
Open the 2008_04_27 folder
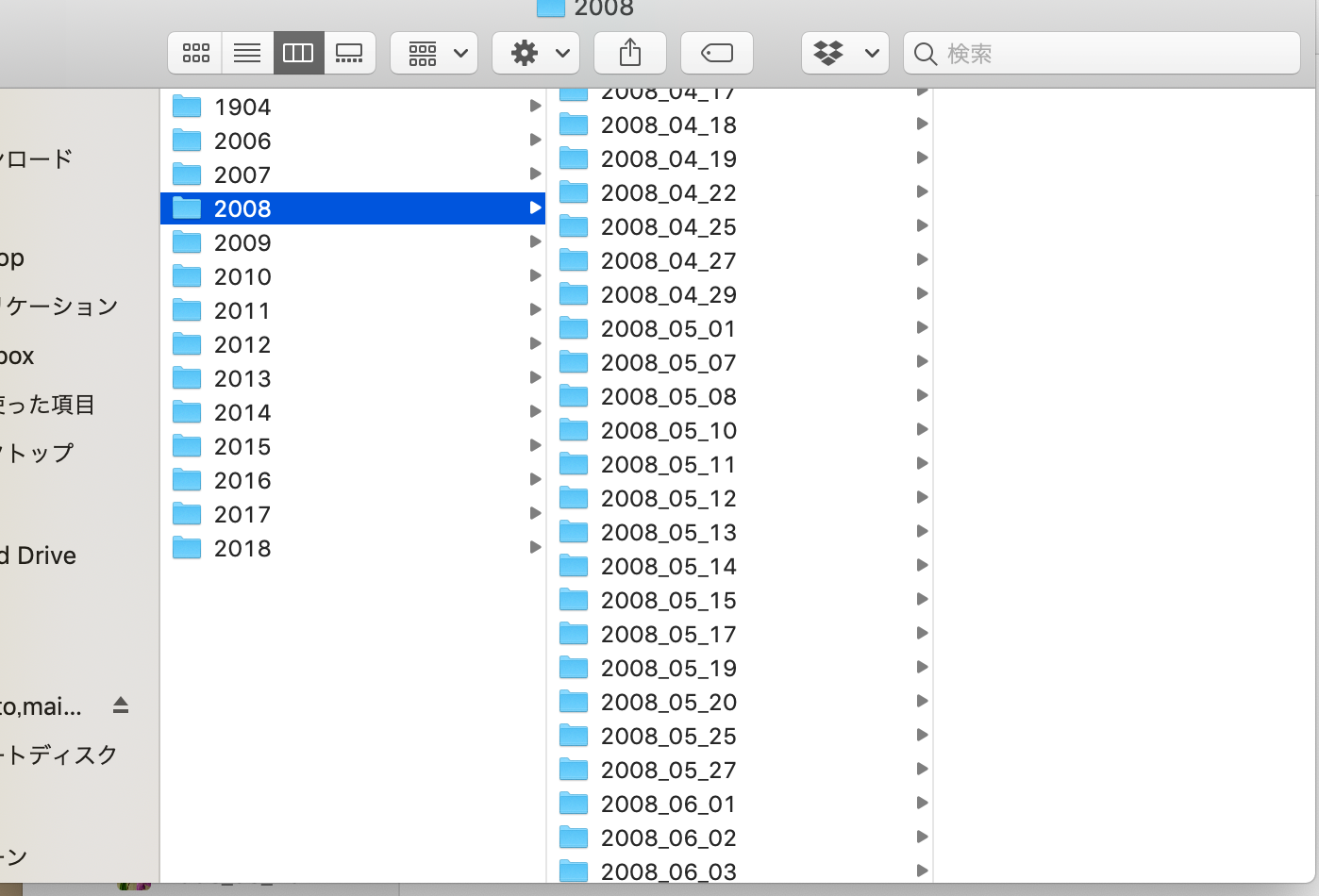(740, 260)
